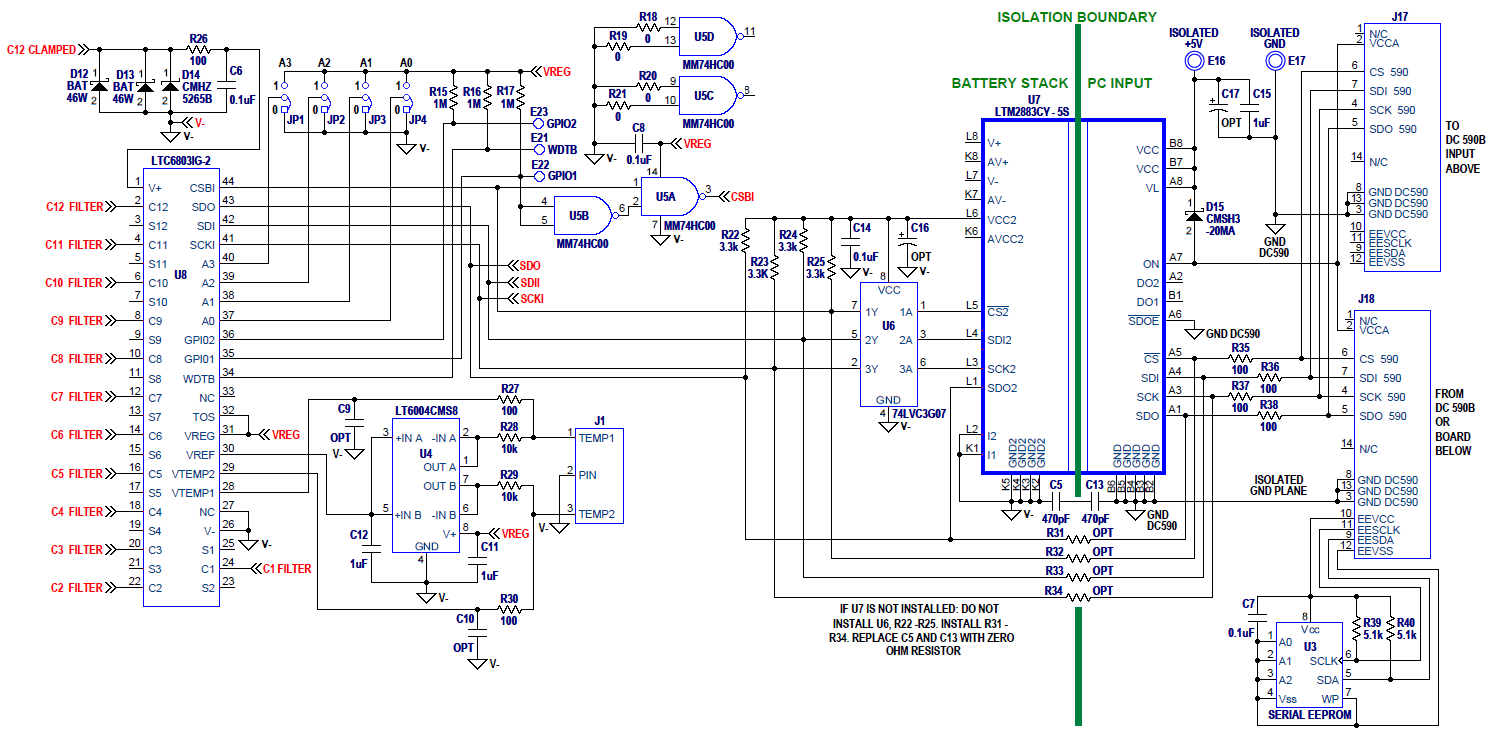Select the Serial EEPROM U3 symbol

[x=1308, y=665]
